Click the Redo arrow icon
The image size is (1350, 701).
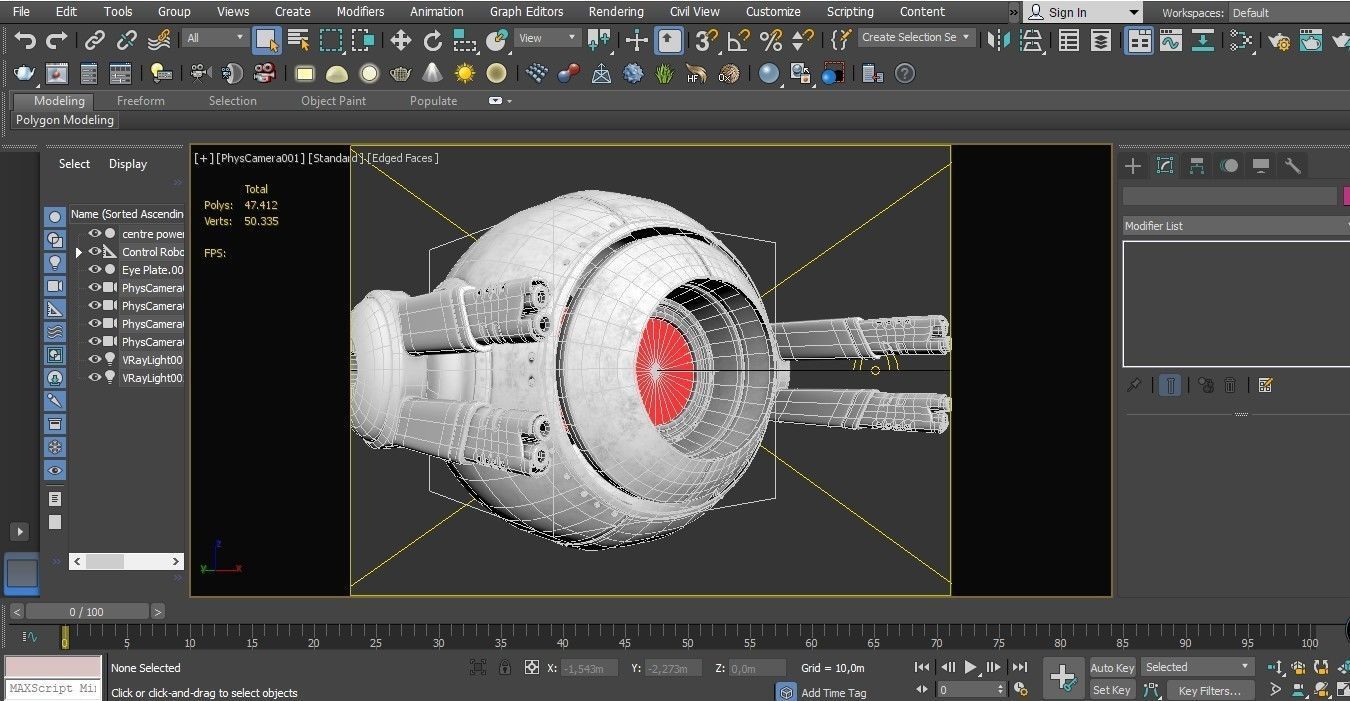pyautogui.click(x=57, y=40)
